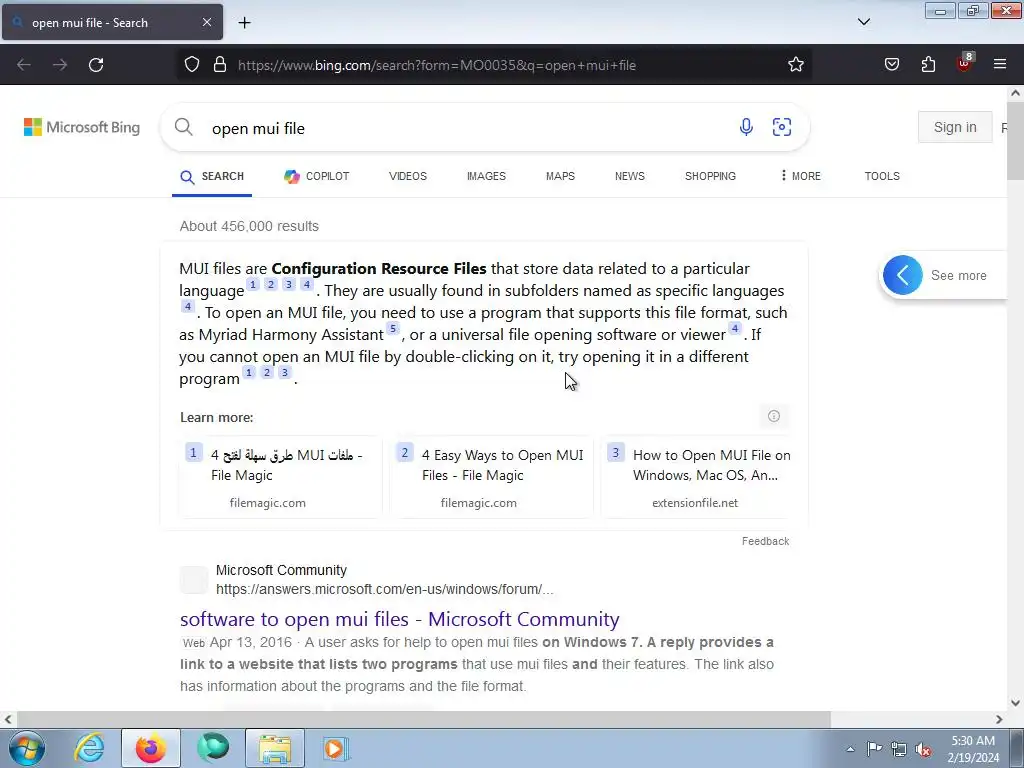Open Windows Explorer folder from taskbar
The height and width of the screenshot is (768, 1024).
click(275, 748)
